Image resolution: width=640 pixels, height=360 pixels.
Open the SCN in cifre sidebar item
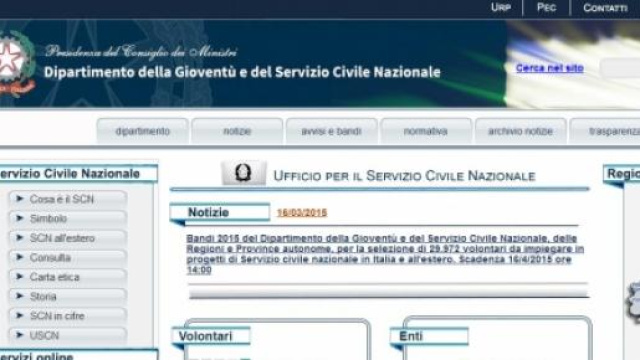pyautogui.click(x=68, y=316)
